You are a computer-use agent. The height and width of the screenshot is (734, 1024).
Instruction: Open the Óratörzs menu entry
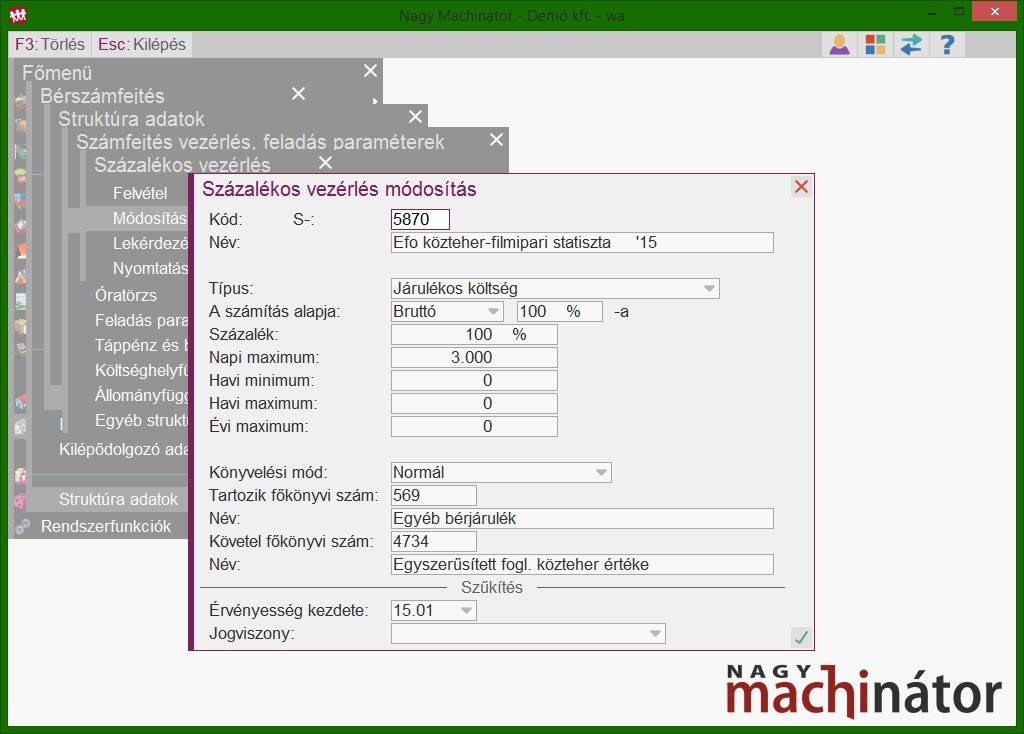[126, 295]
